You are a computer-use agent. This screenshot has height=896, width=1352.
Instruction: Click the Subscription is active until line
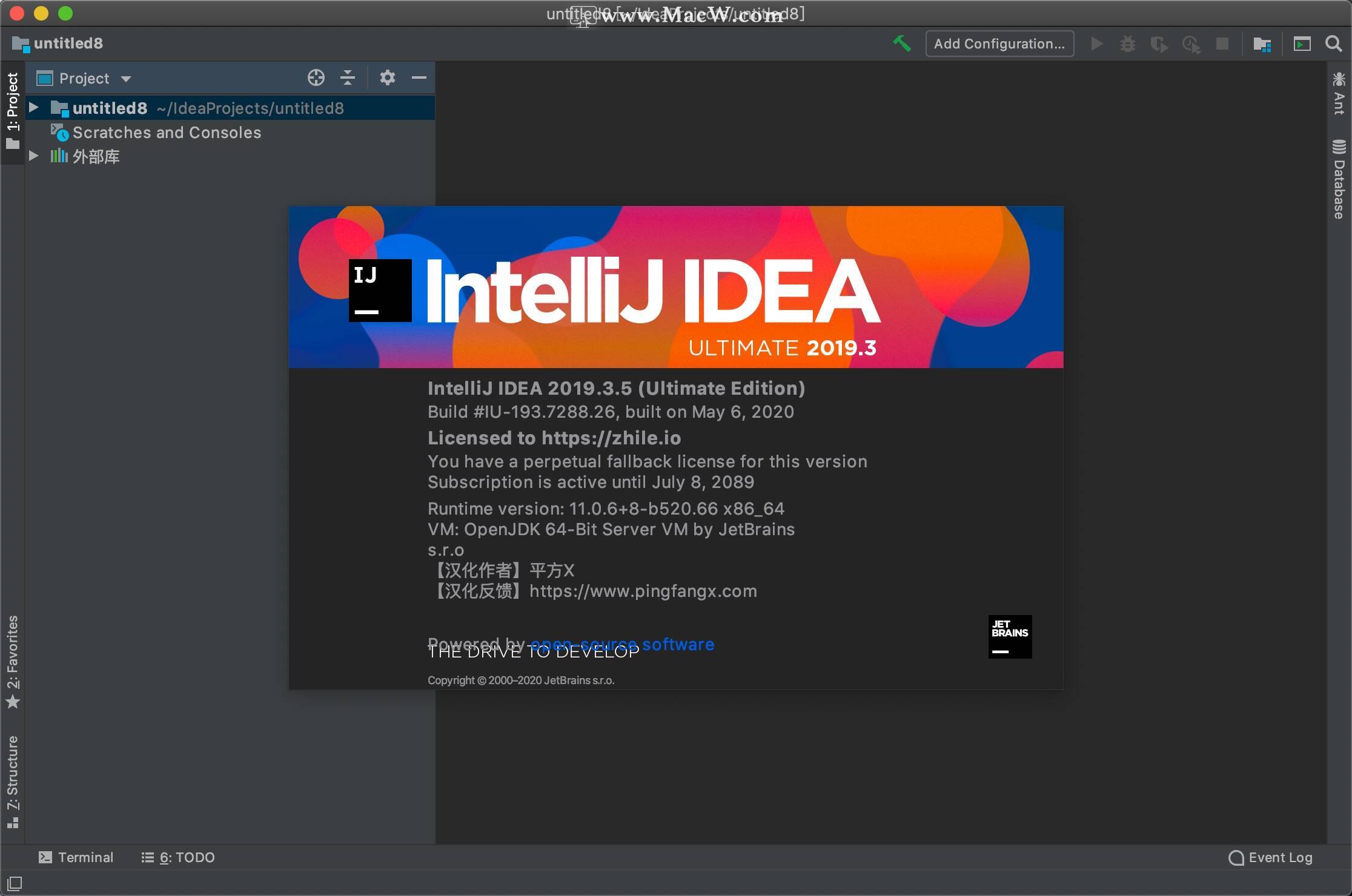click(591, 482)
